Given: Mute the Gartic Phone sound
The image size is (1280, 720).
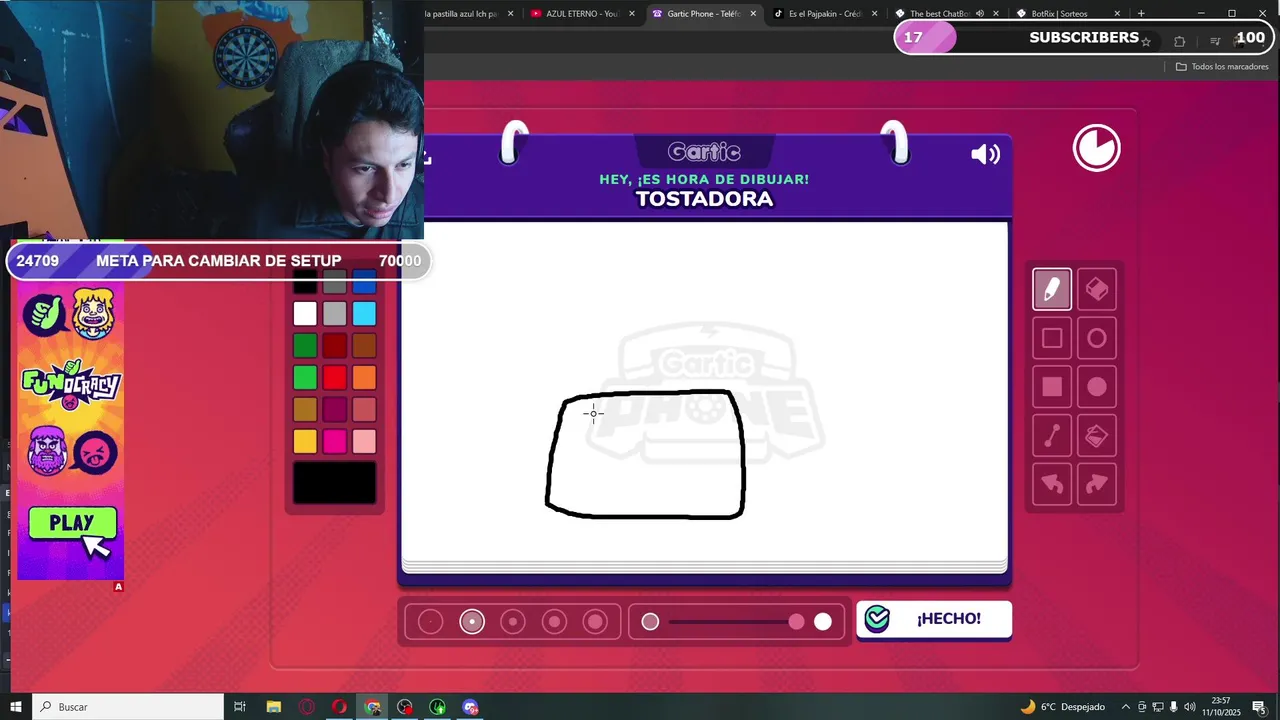Looking at the screenshot, I should tap(985, 154).
